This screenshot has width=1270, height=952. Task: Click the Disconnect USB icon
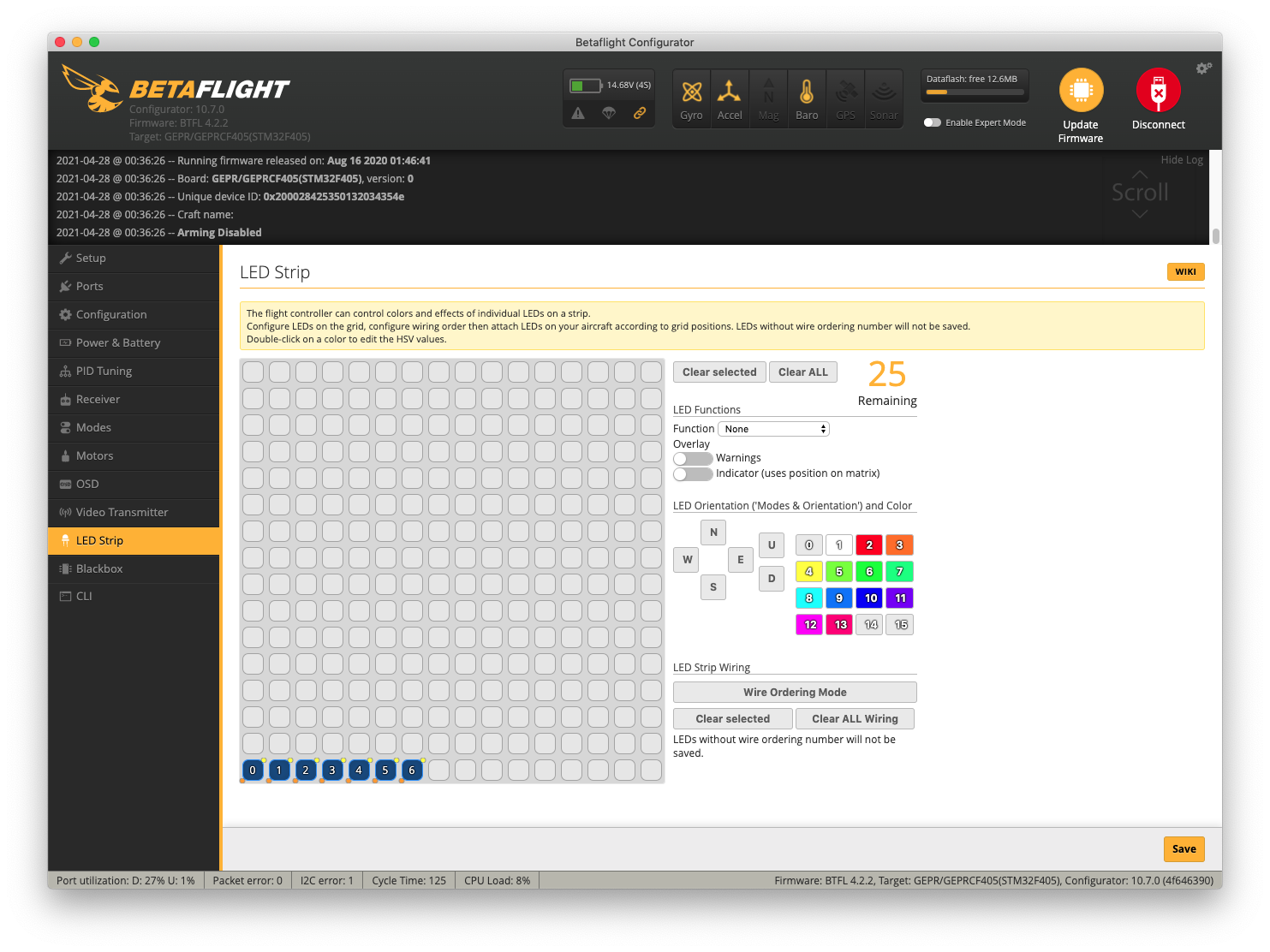click(x=1158, y=90)
